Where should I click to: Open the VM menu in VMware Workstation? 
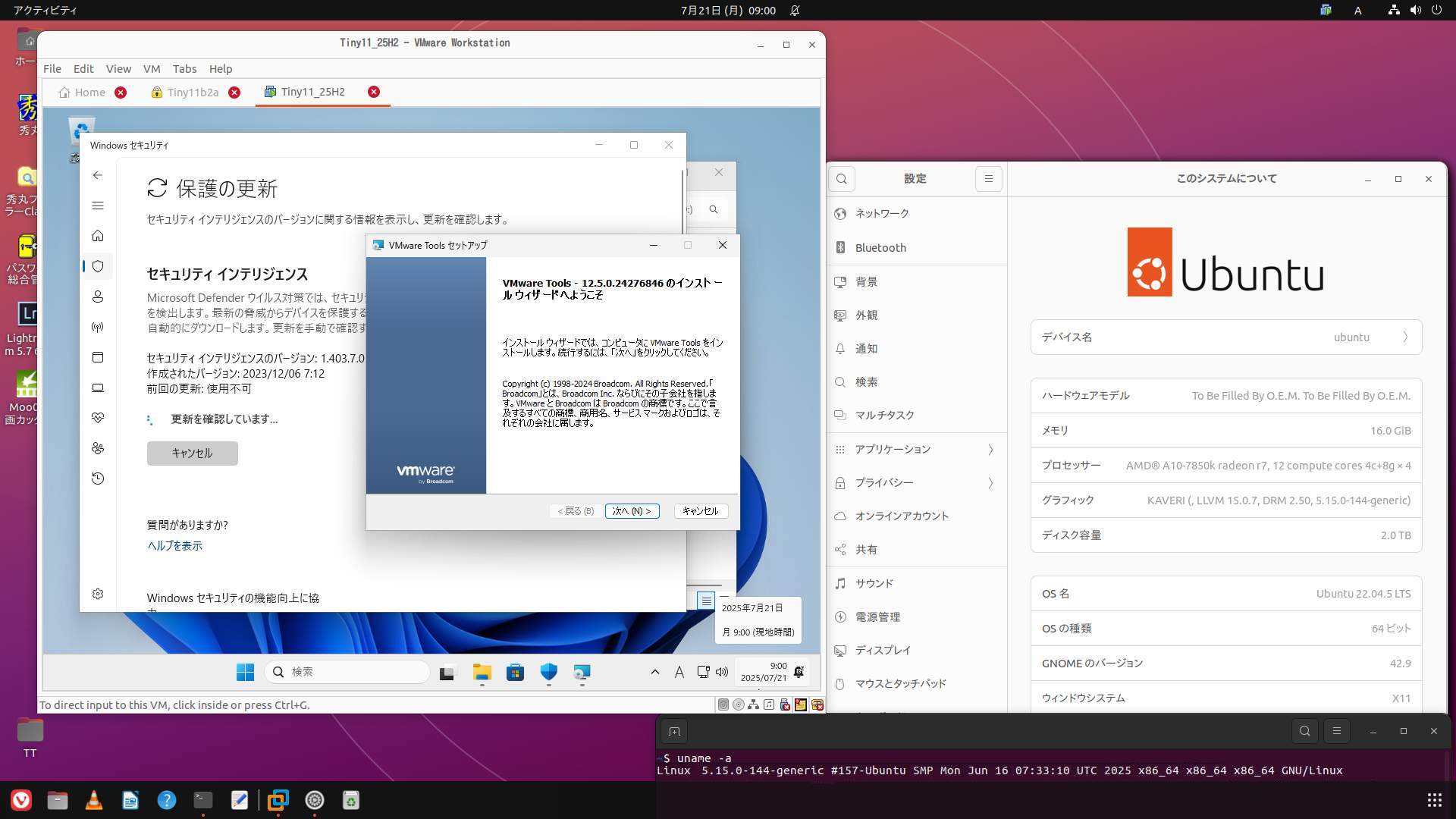(x=152, y=68)
